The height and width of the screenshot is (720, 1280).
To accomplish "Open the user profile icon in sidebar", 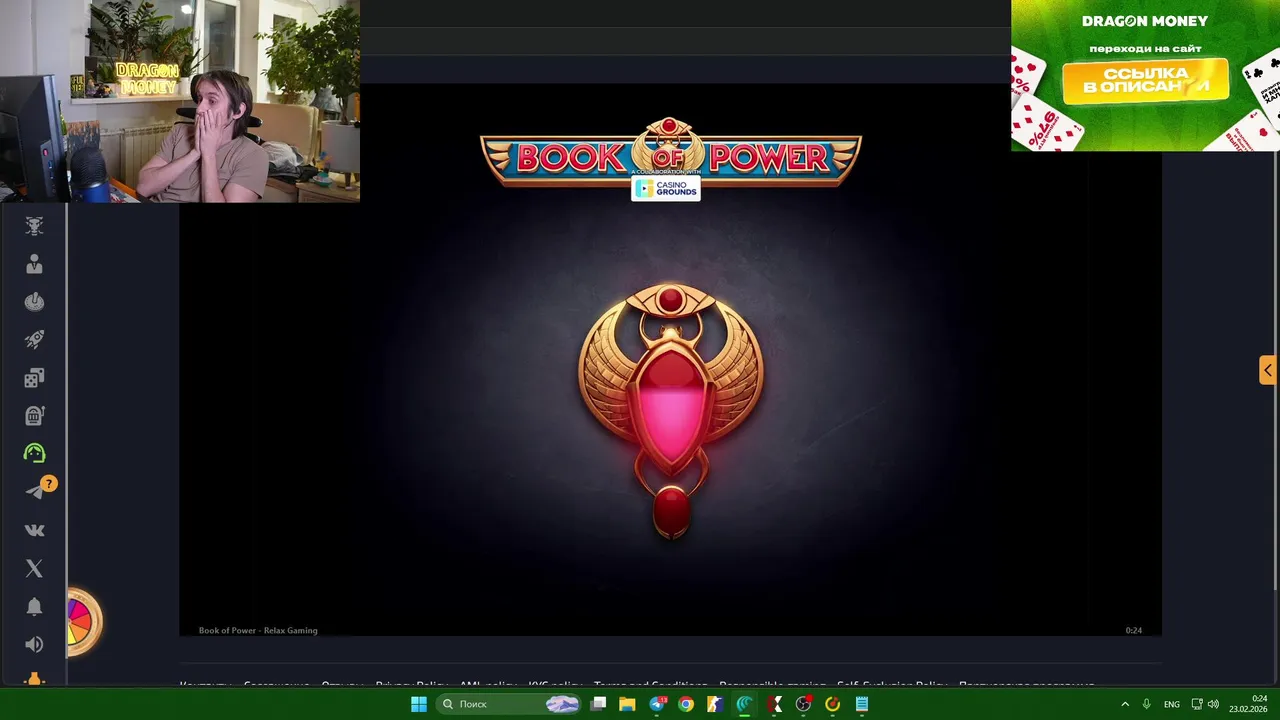I will [34, 264].
